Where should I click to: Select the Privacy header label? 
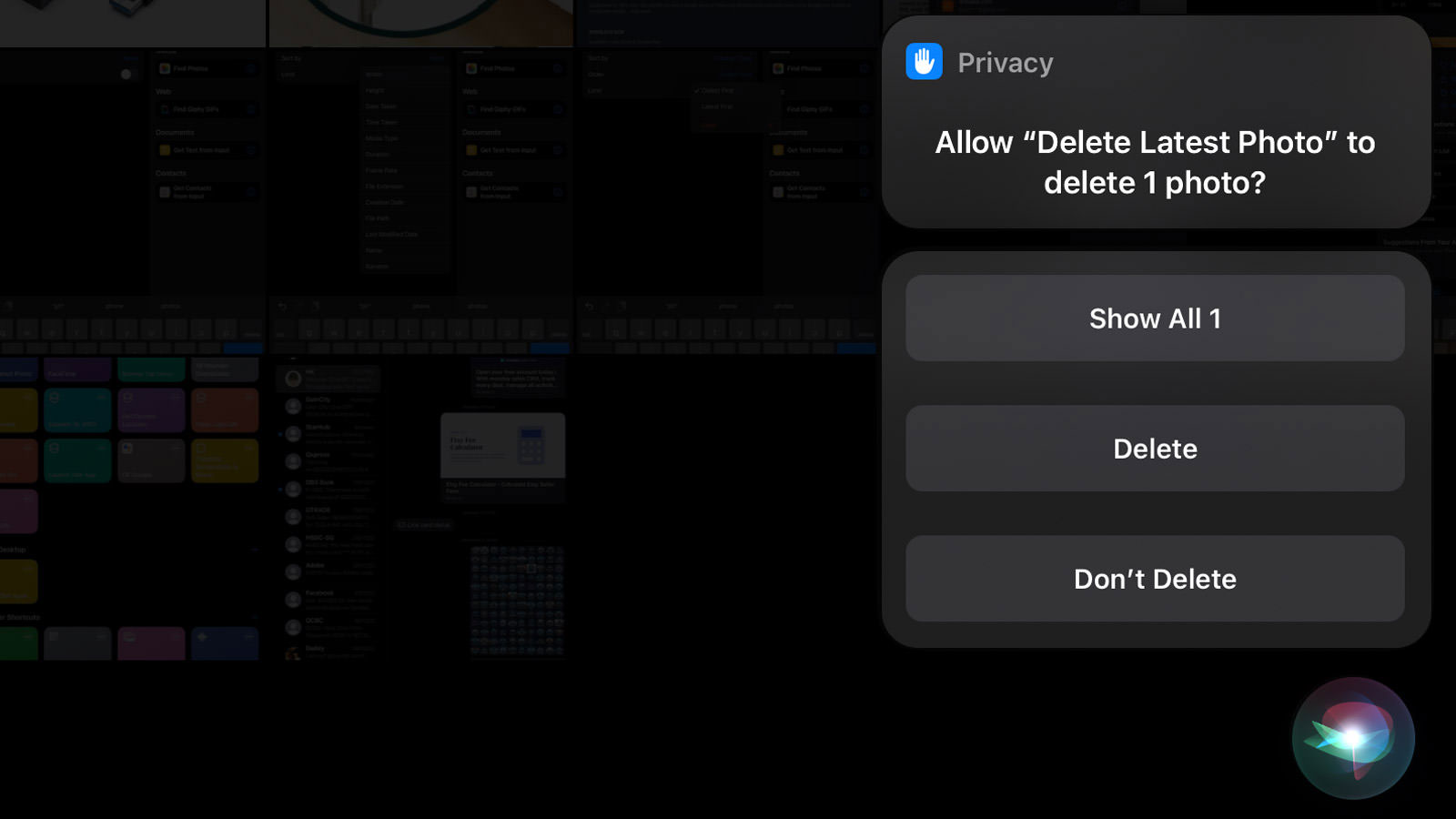click(1005, 63)
